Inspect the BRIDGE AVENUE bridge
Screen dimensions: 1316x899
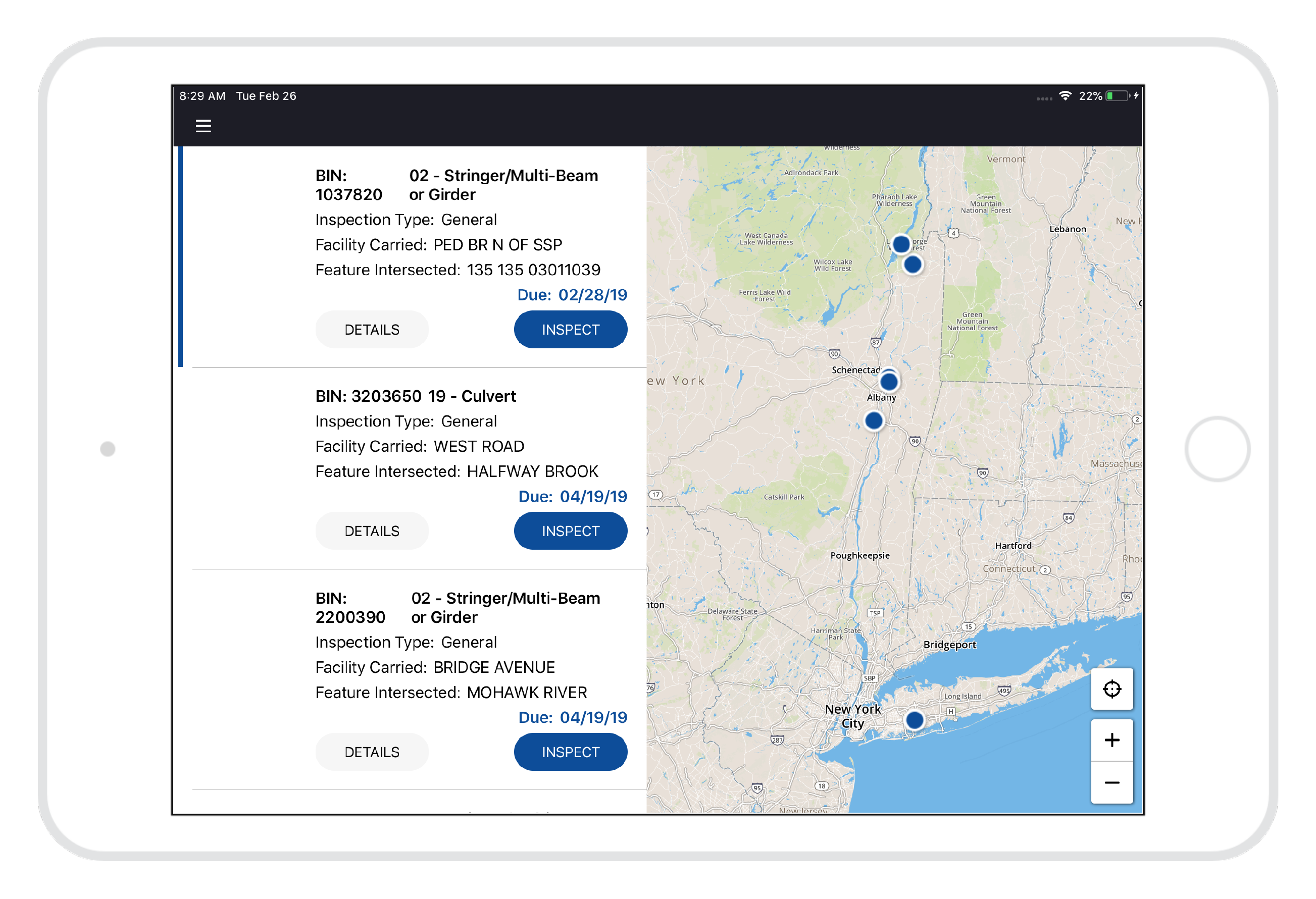coord(570,752)
